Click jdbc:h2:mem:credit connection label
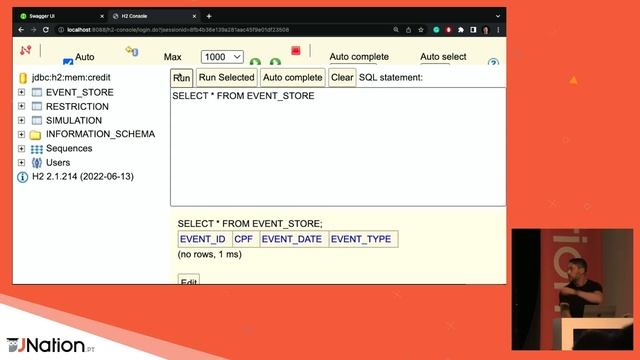This screenshot has height=360, width=640. (x=71, y=78)
